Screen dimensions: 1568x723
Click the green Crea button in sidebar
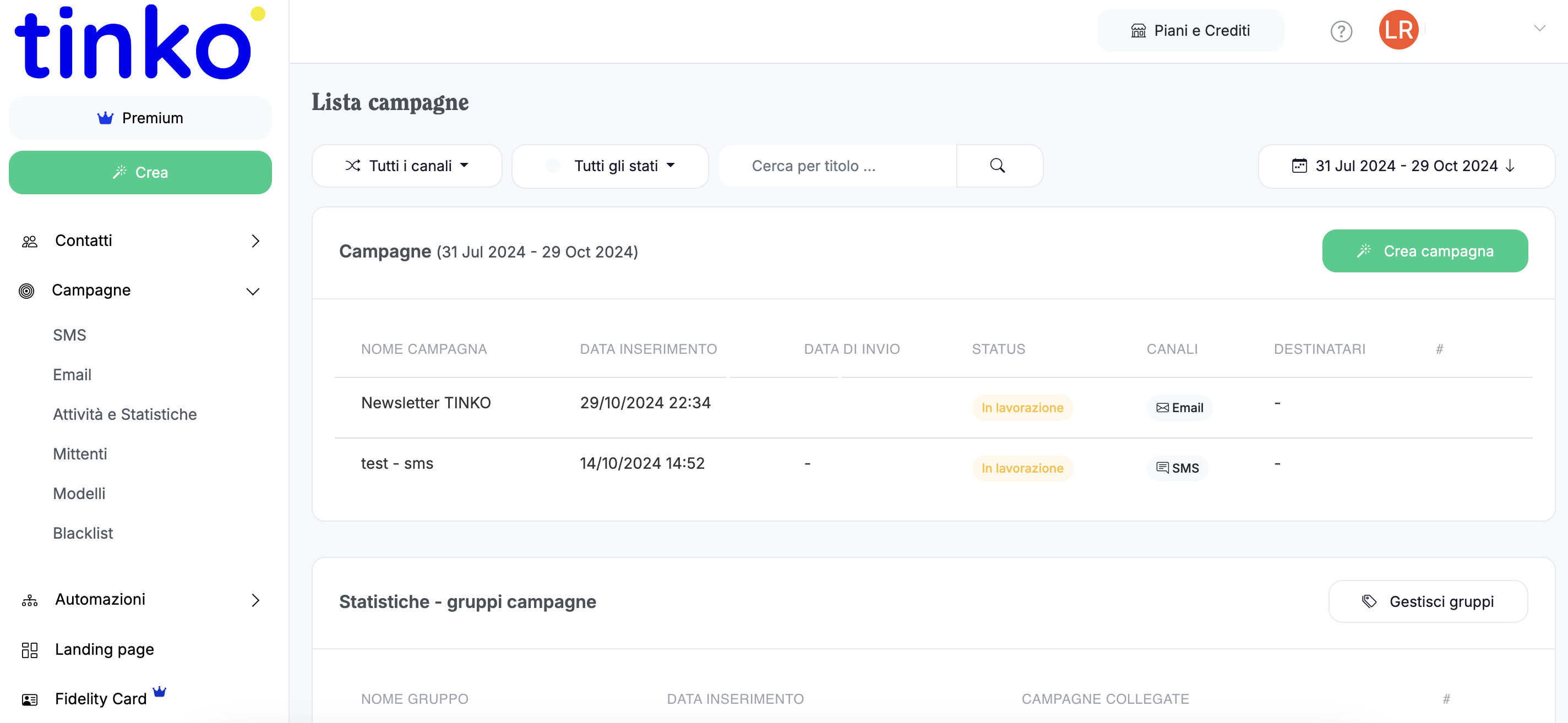(x=140, y=172)
